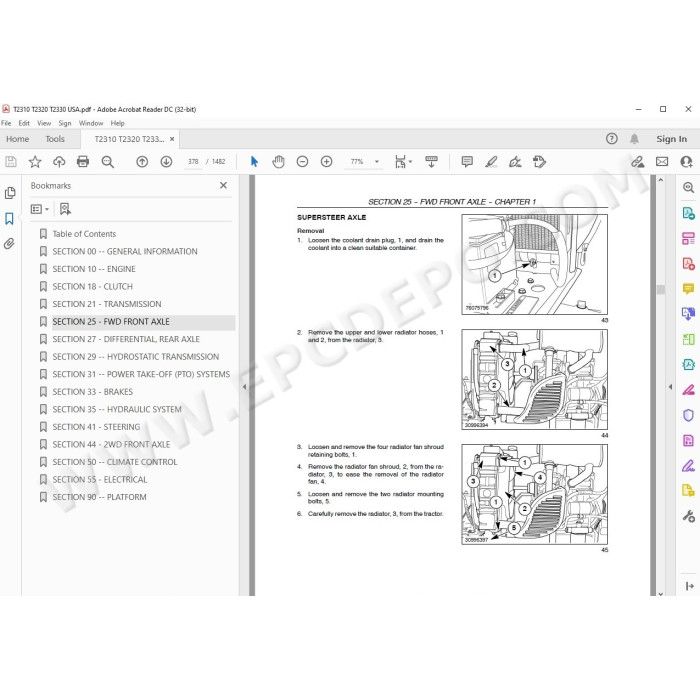
Task: Open the Help question mark icon
Action: tap(612, 139)
